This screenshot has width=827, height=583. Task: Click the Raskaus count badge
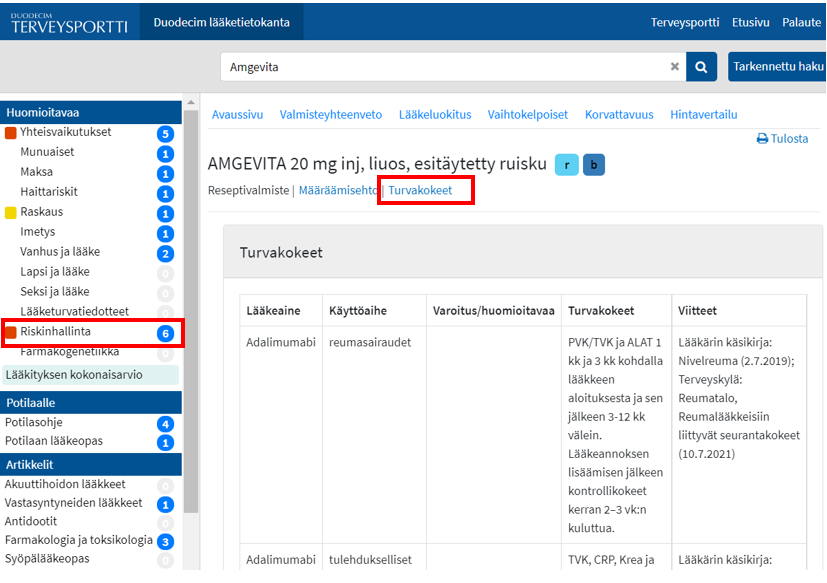click(x=166, y=214)
